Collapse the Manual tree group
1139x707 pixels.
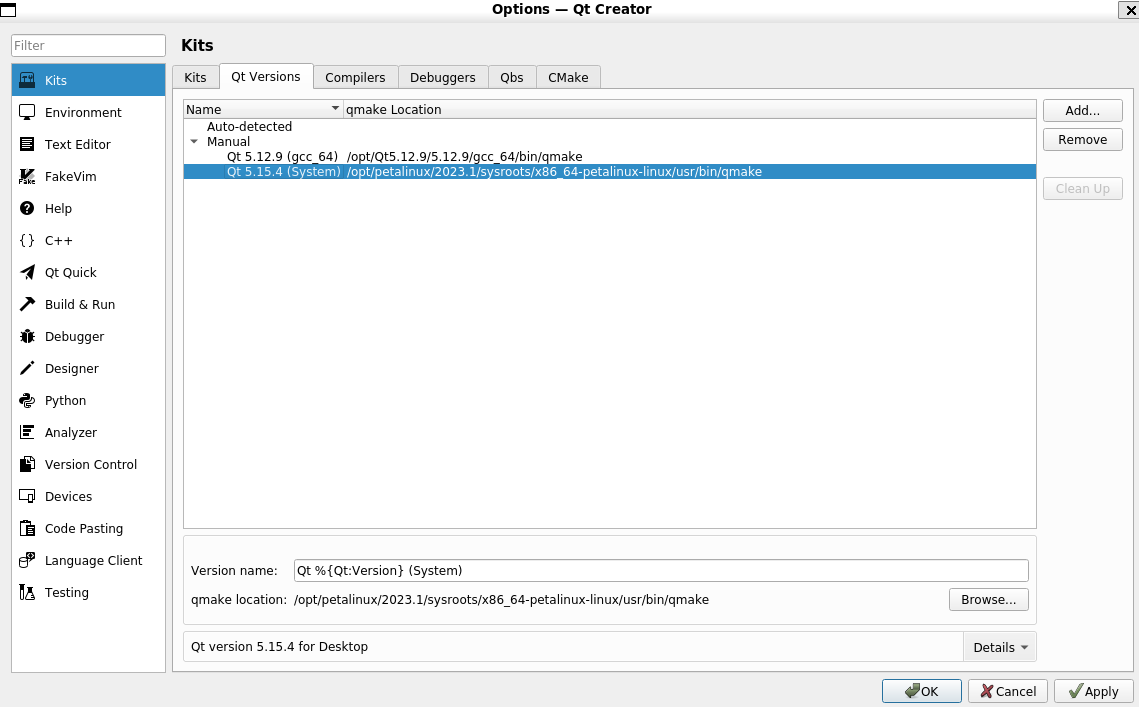click(x=194, y=141)
